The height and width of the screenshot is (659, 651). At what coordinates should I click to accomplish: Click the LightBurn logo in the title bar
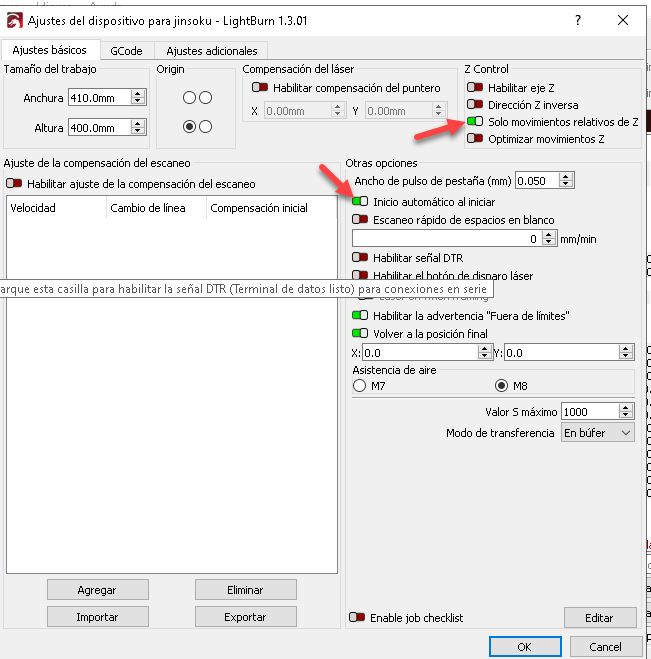[x=14, y=20]
